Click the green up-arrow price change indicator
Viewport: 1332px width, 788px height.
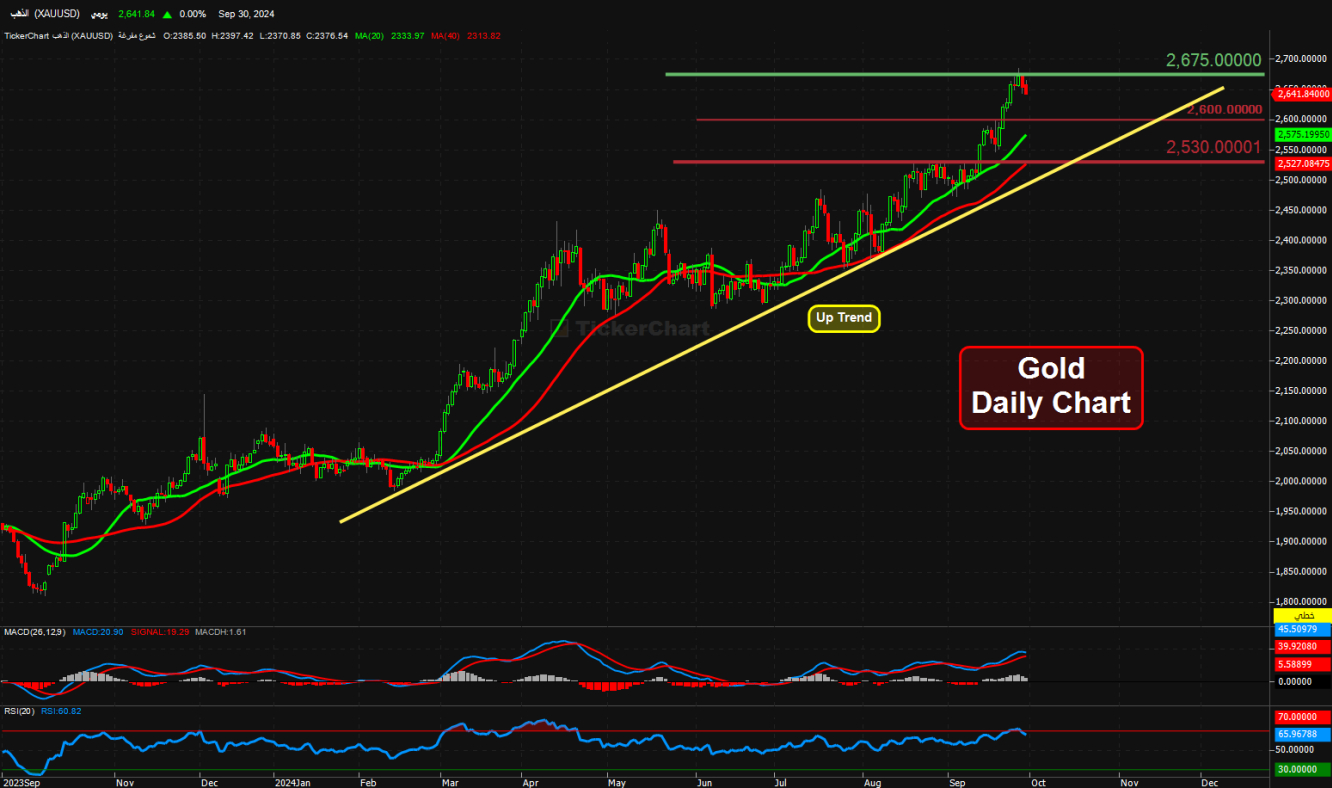pos(167,14)
